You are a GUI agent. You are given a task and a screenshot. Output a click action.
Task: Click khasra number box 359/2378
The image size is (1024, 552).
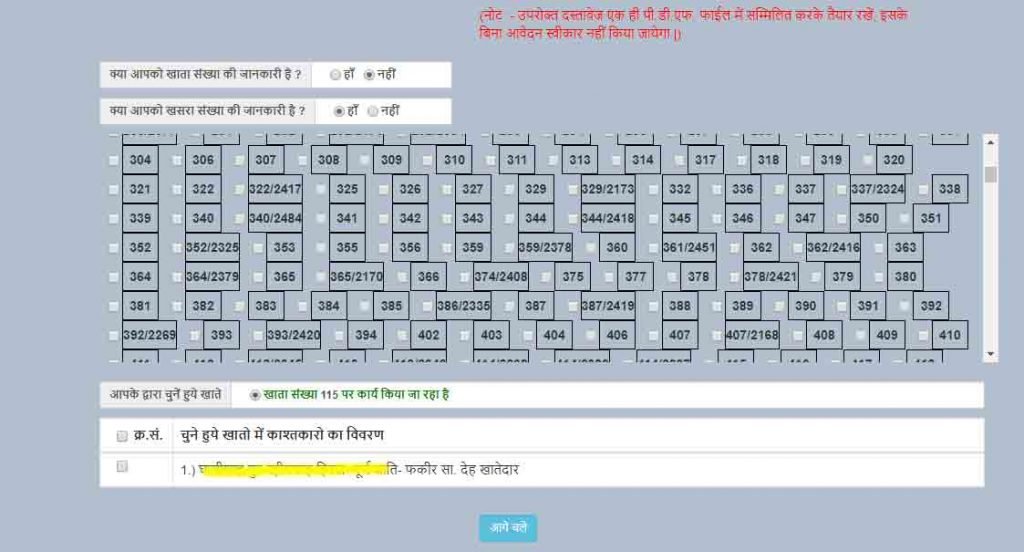[545, 248]
